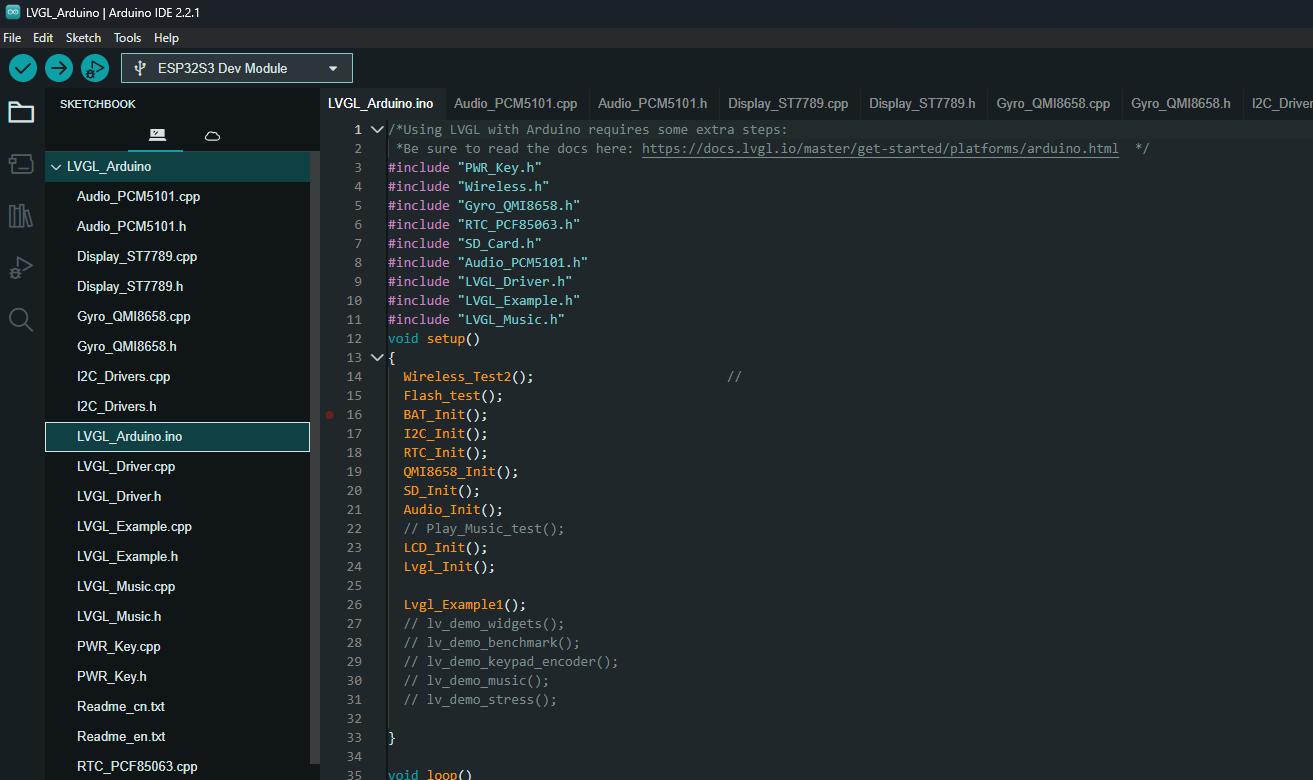Switch to the Gyro_QMI8658.h editor tab
The image size is (1313, 780).
pos(1181,103)
